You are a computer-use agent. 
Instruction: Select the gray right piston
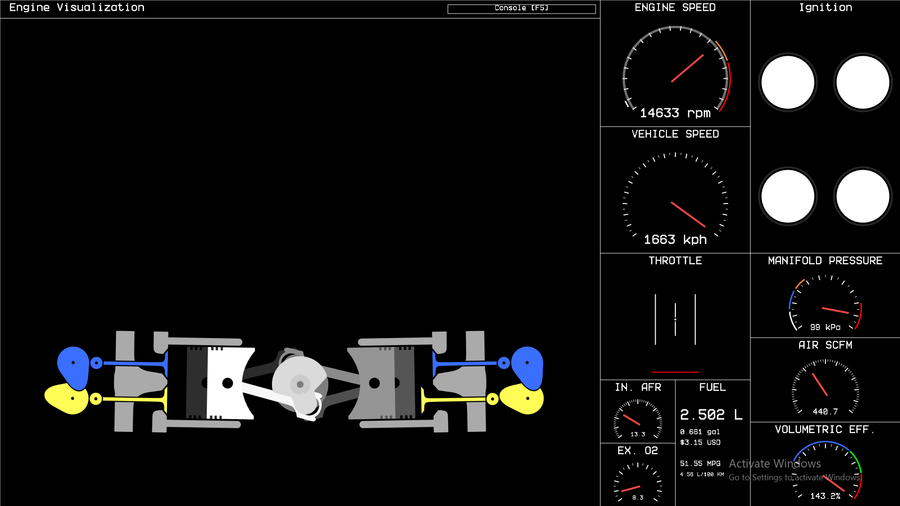370,383
